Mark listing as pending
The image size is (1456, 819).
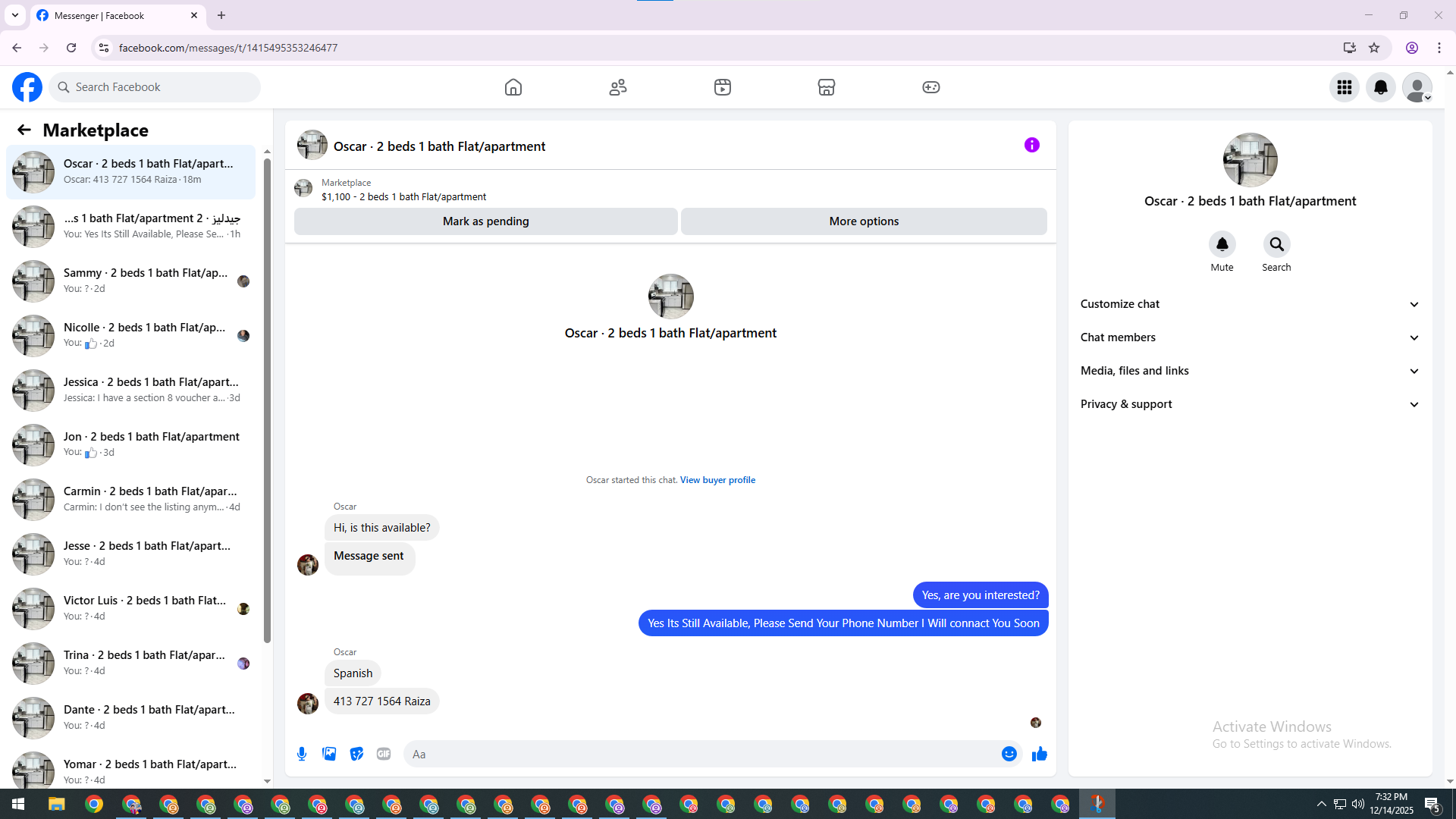(485, 221)
